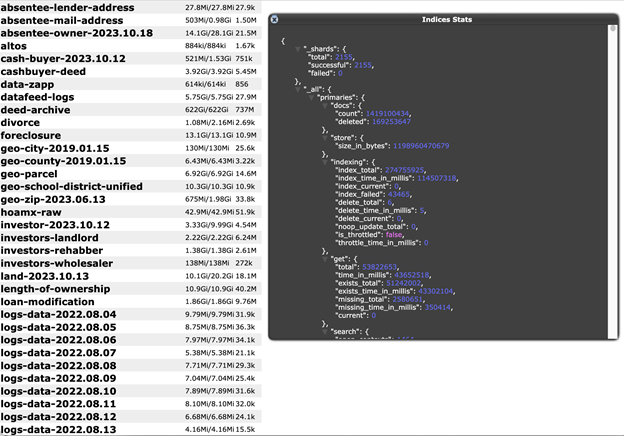The width and height of the screenshot is (624, 436).
Task: Select the land-2023.10.13 index
Action: [131, 276]
